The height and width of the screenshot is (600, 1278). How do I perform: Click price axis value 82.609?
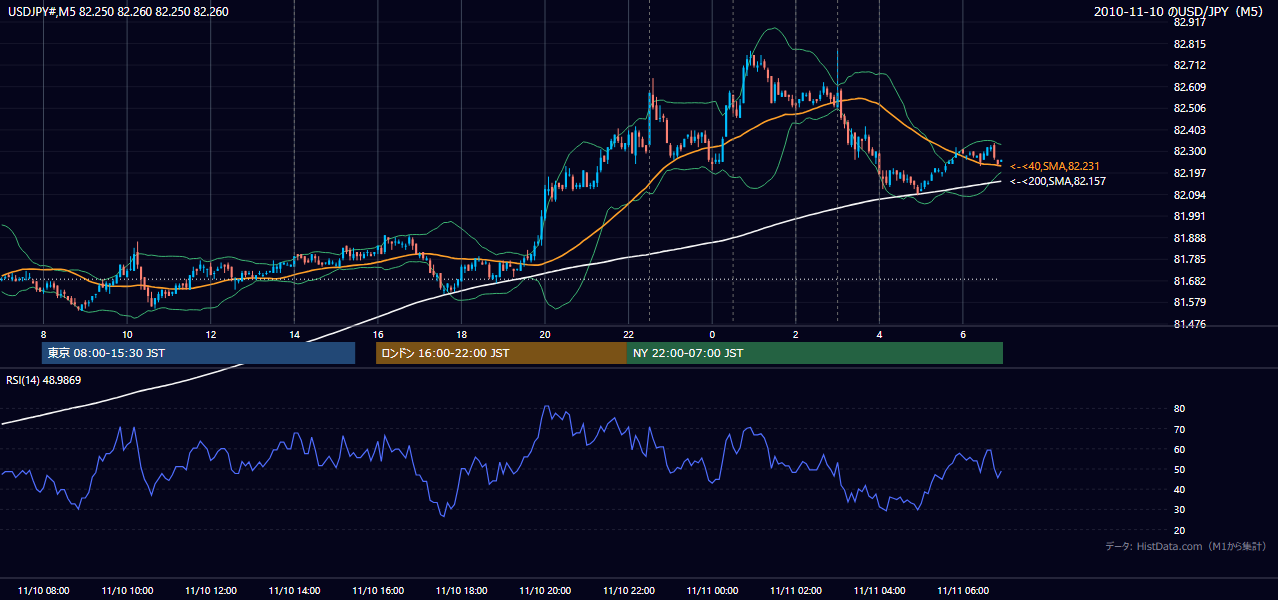[1189, 87]
